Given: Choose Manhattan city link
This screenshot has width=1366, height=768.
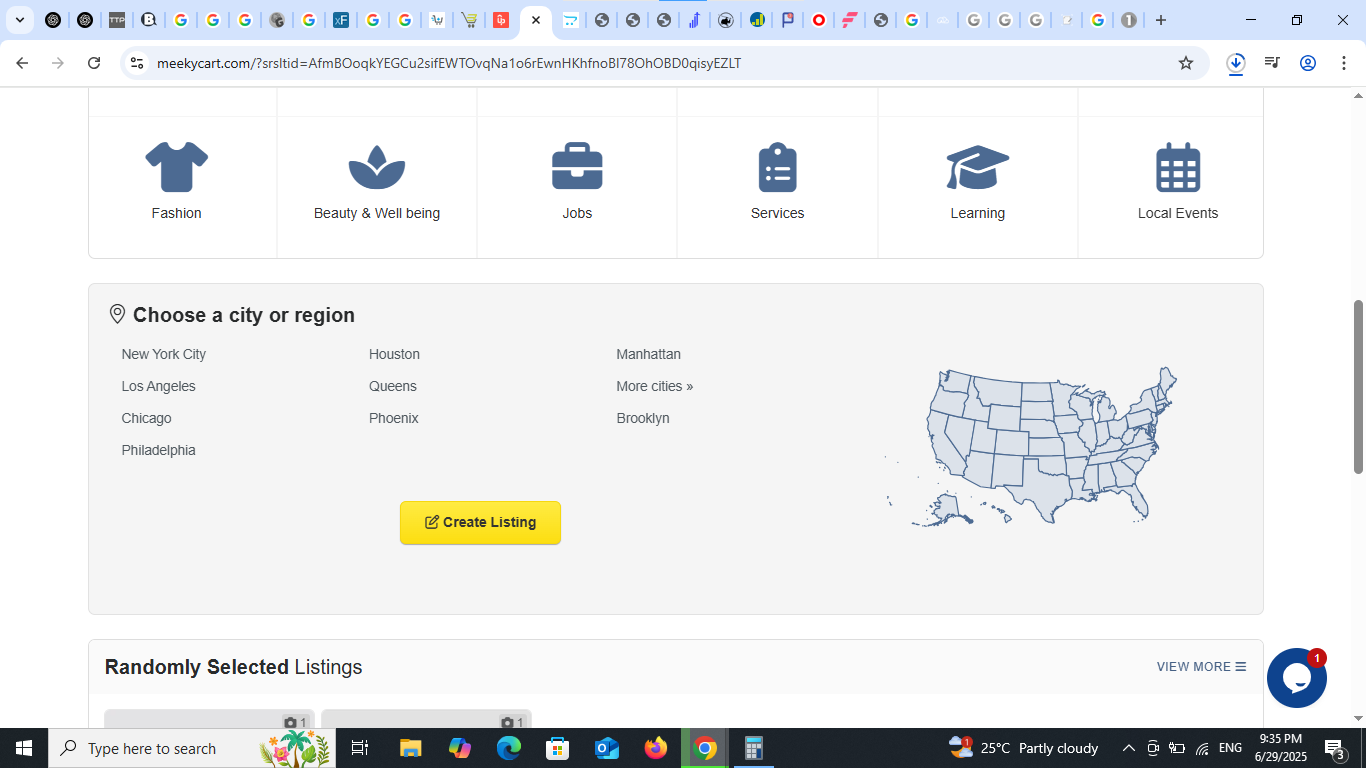Looking at the screenshot, I should (649, 354).
